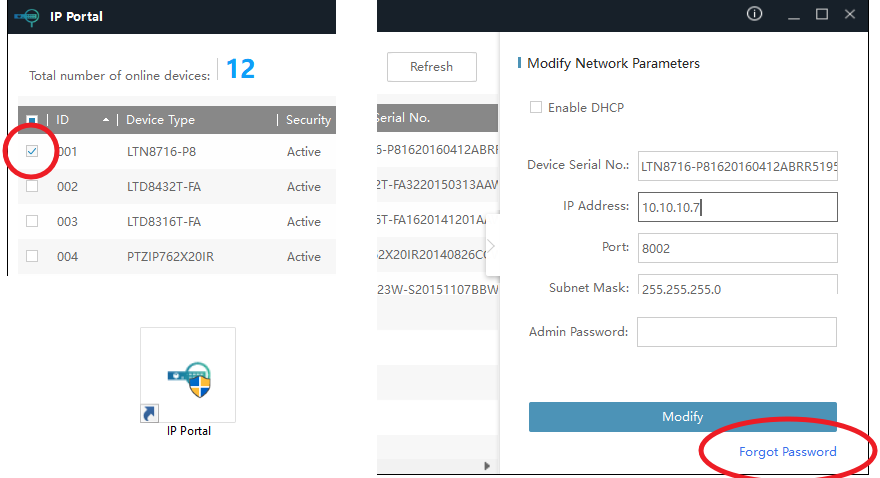Collapse the Modify Network Parameters panel arrow
This screenshot has width=880, height=478.
(491, 246)
